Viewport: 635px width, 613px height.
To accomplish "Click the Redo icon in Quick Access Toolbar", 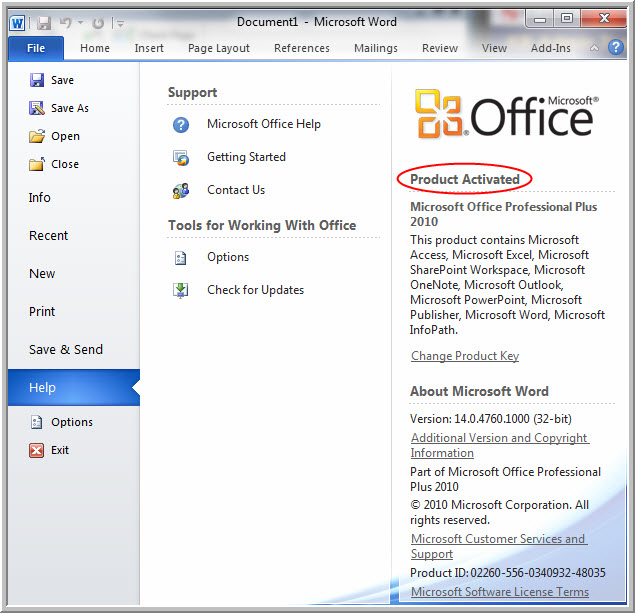I will click(x=98, y=23).
